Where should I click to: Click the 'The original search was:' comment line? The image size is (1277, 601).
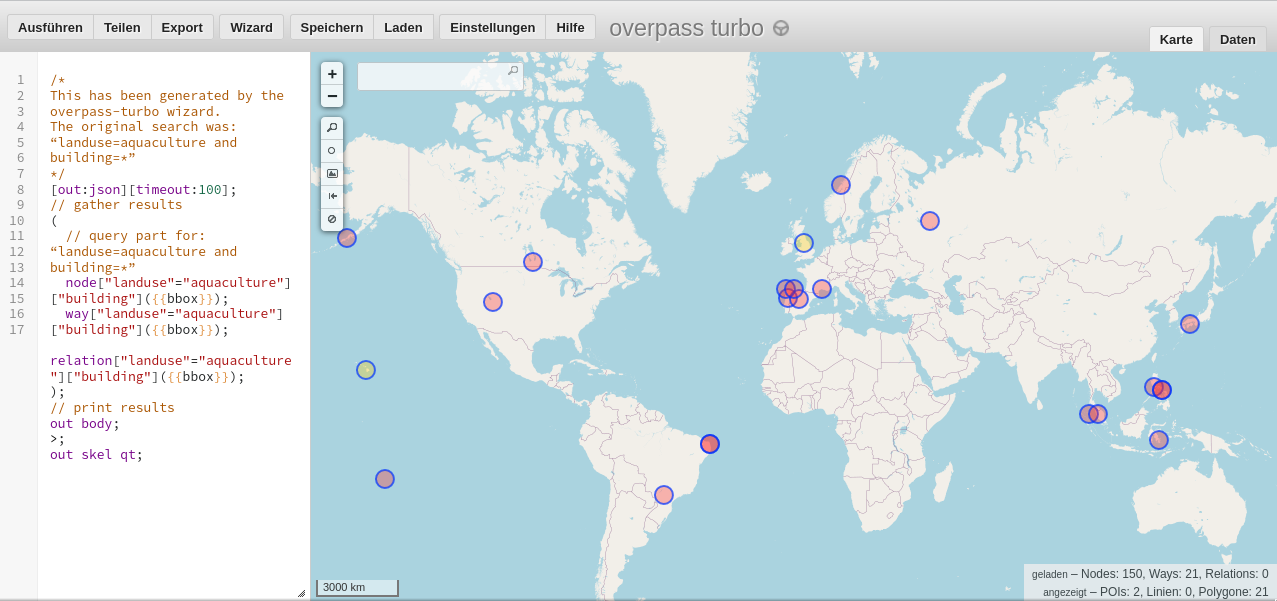(x=144, y=126)
